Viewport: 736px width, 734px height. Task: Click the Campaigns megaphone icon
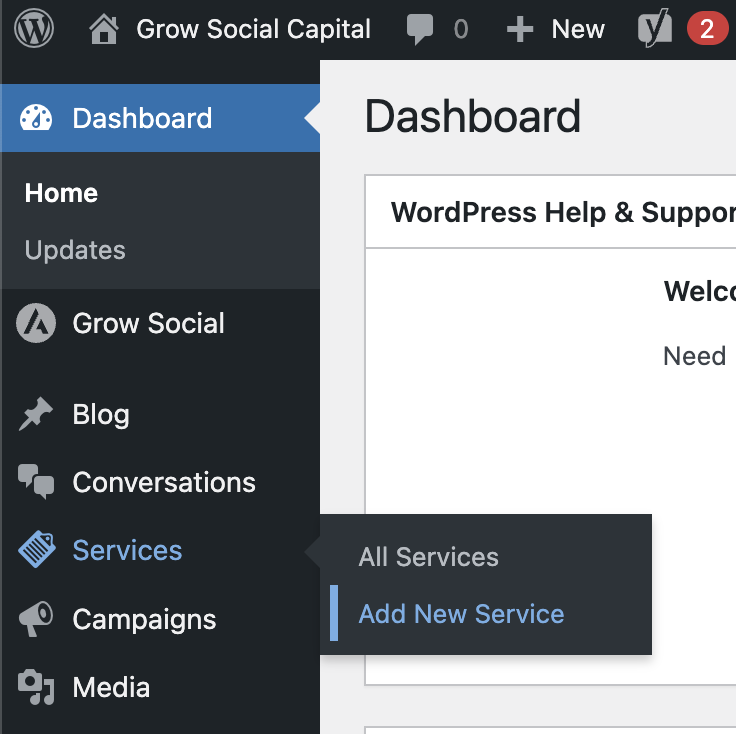[x=36, y=619]
